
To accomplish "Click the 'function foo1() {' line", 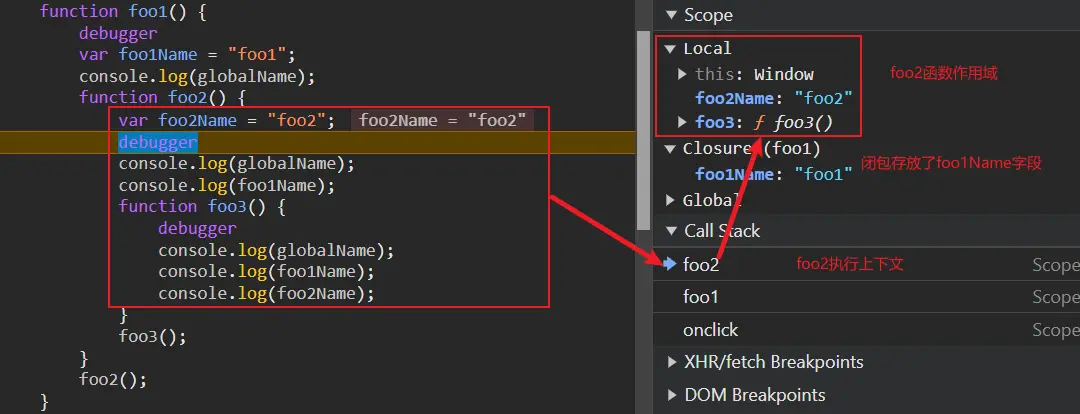I will coord(123,11).
